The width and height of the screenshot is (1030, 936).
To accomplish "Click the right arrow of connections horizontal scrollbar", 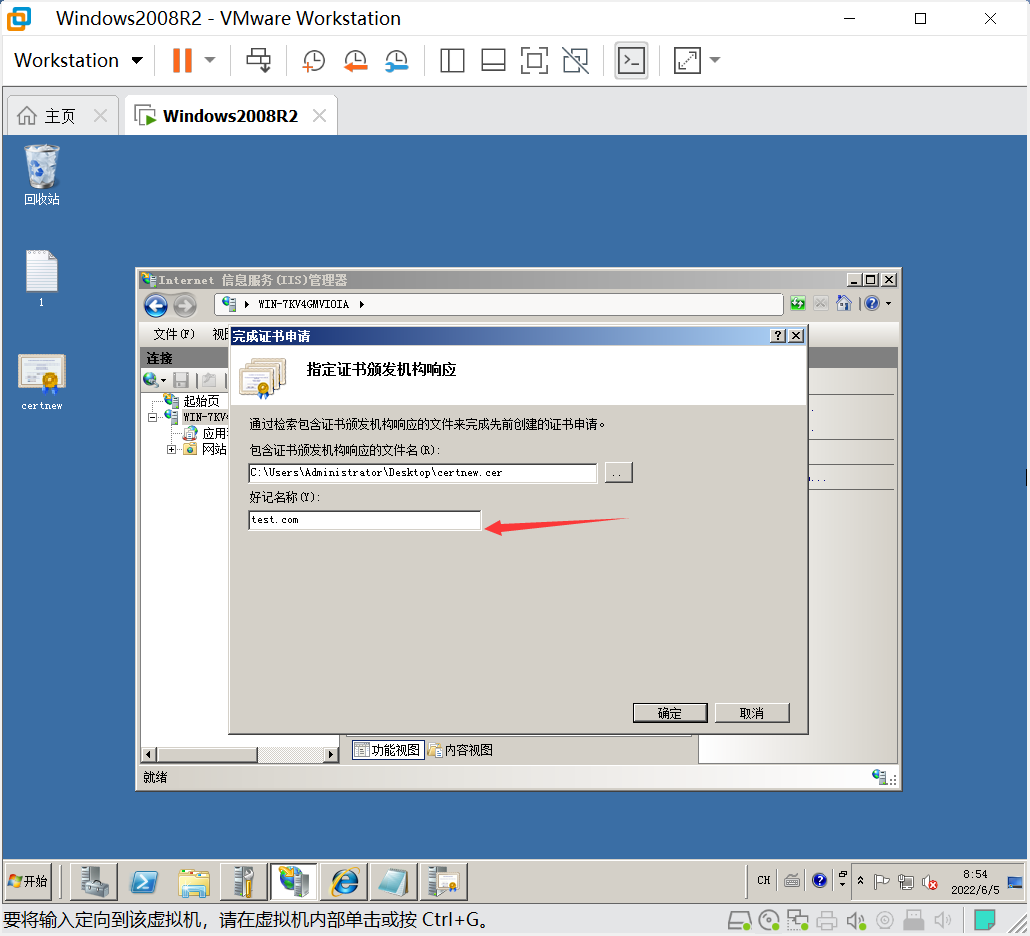I will pyautogui.click(x=332, y=755).
